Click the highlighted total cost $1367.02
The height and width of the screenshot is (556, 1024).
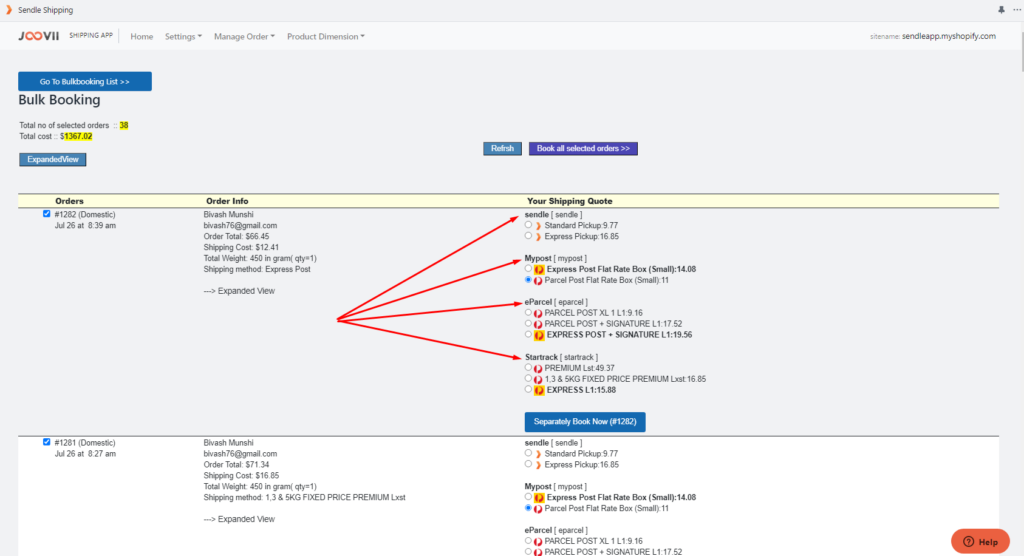click(76, 137)
